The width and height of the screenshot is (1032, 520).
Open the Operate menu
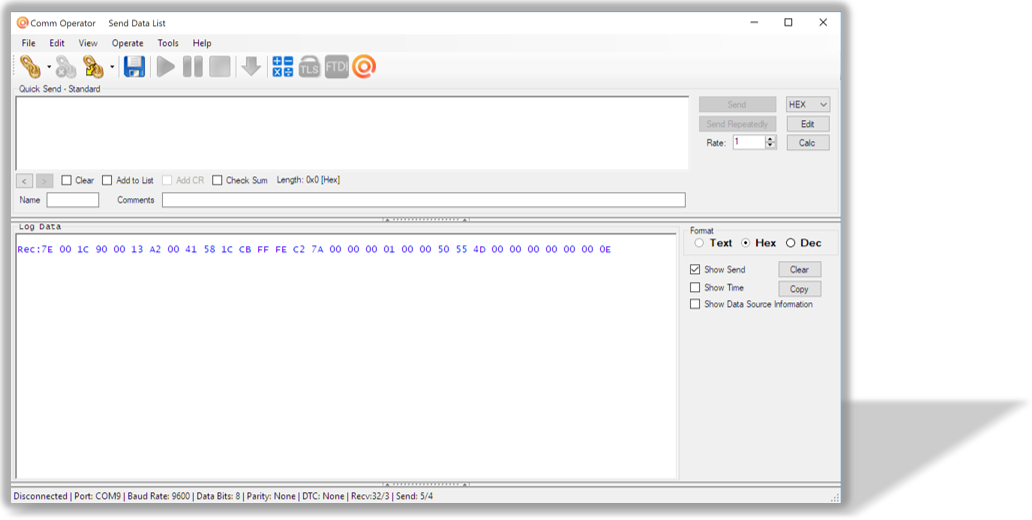pos(128,43)
